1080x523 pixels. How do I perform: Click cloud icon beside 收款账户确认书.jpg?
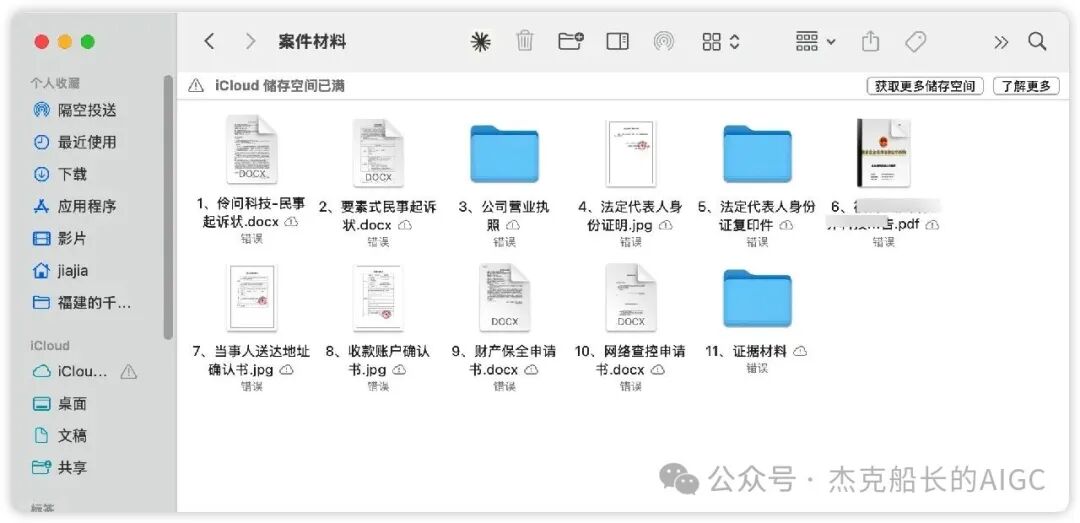pos(399,369)
